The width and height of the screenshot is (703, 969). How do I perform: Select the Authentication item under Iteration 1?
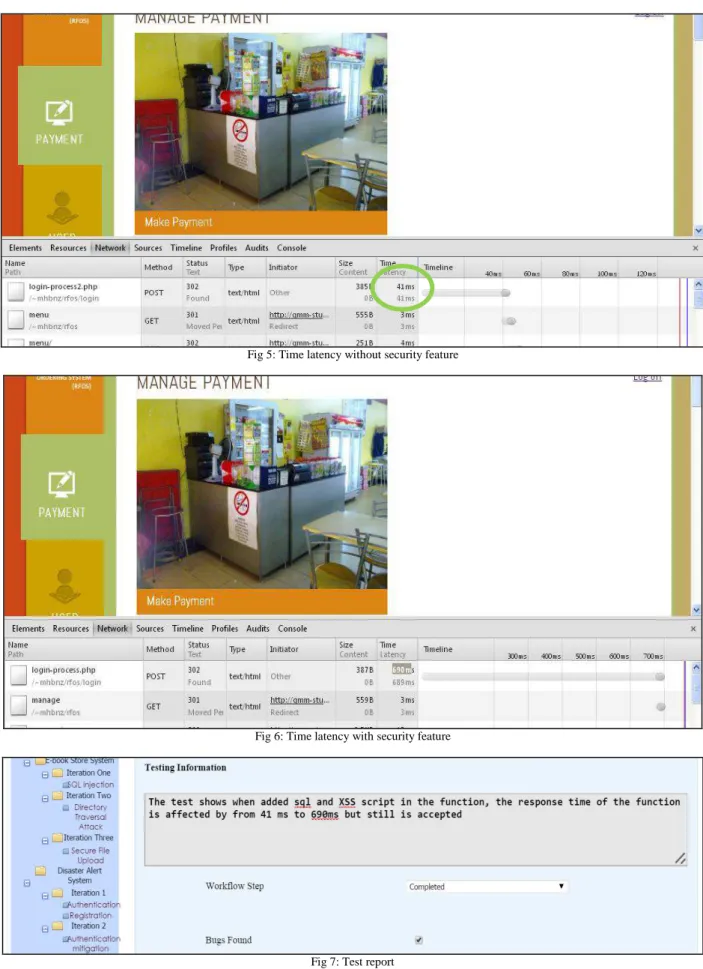pyautogui.click(x=91, y=905)
